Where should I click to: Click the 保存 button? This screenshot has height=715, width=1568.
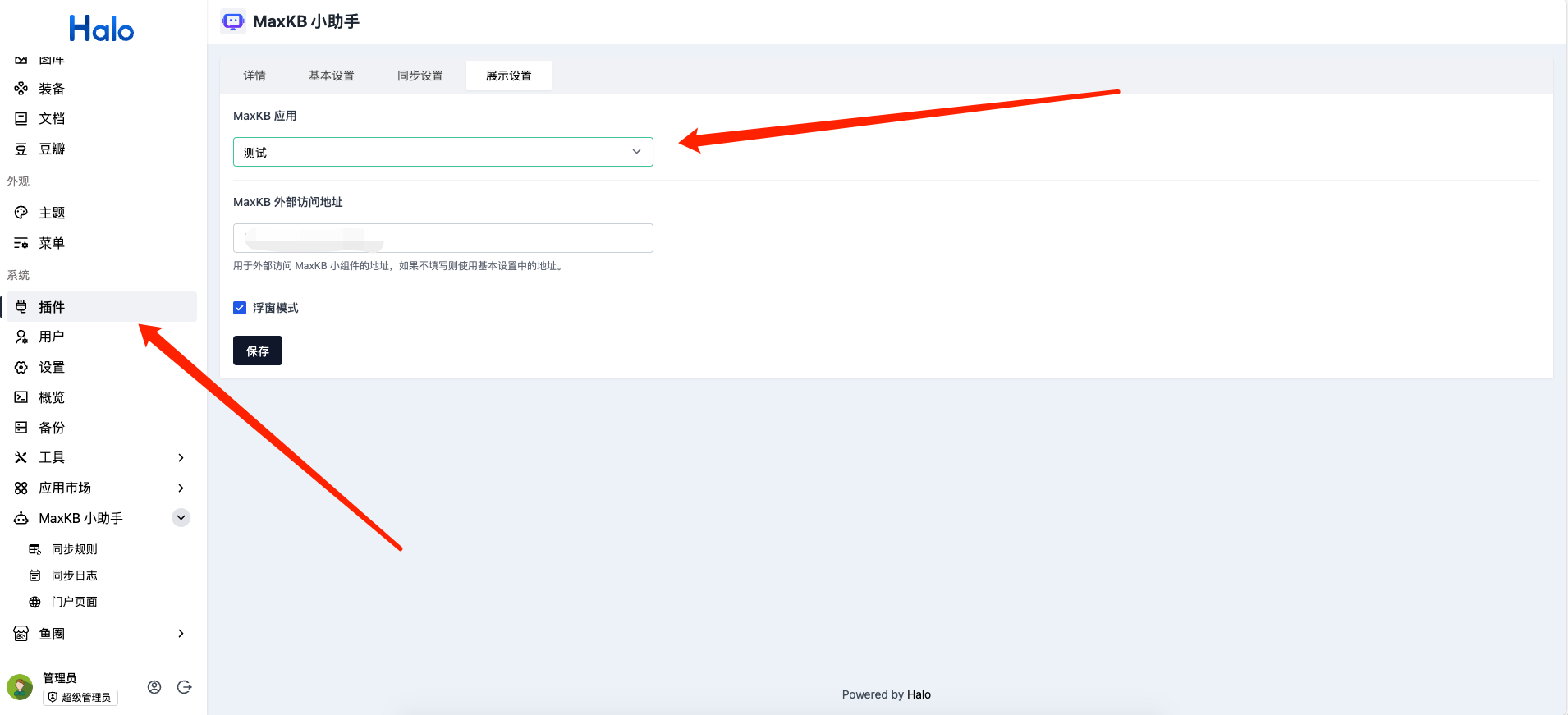point(258,351)
